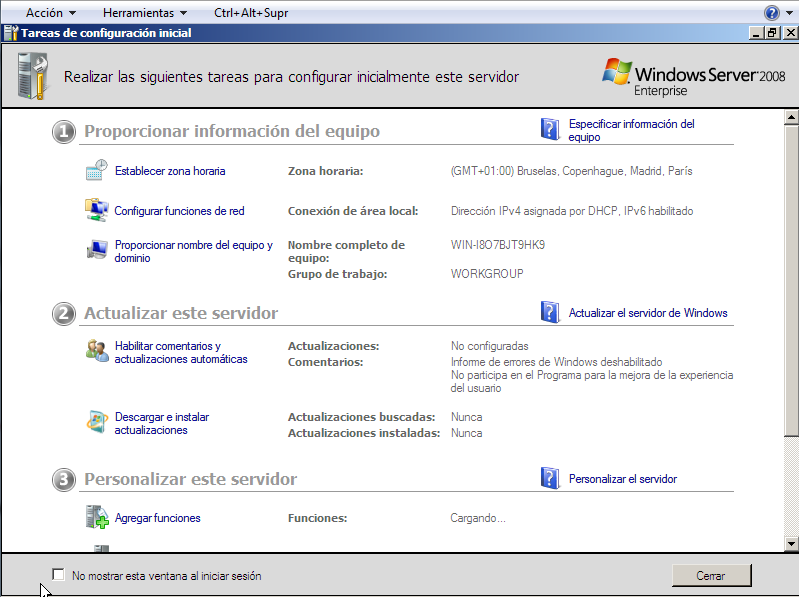Viewport: 799px width, 597px height.
Task: Click the title bar window icon
Action: tap(11, 33)
